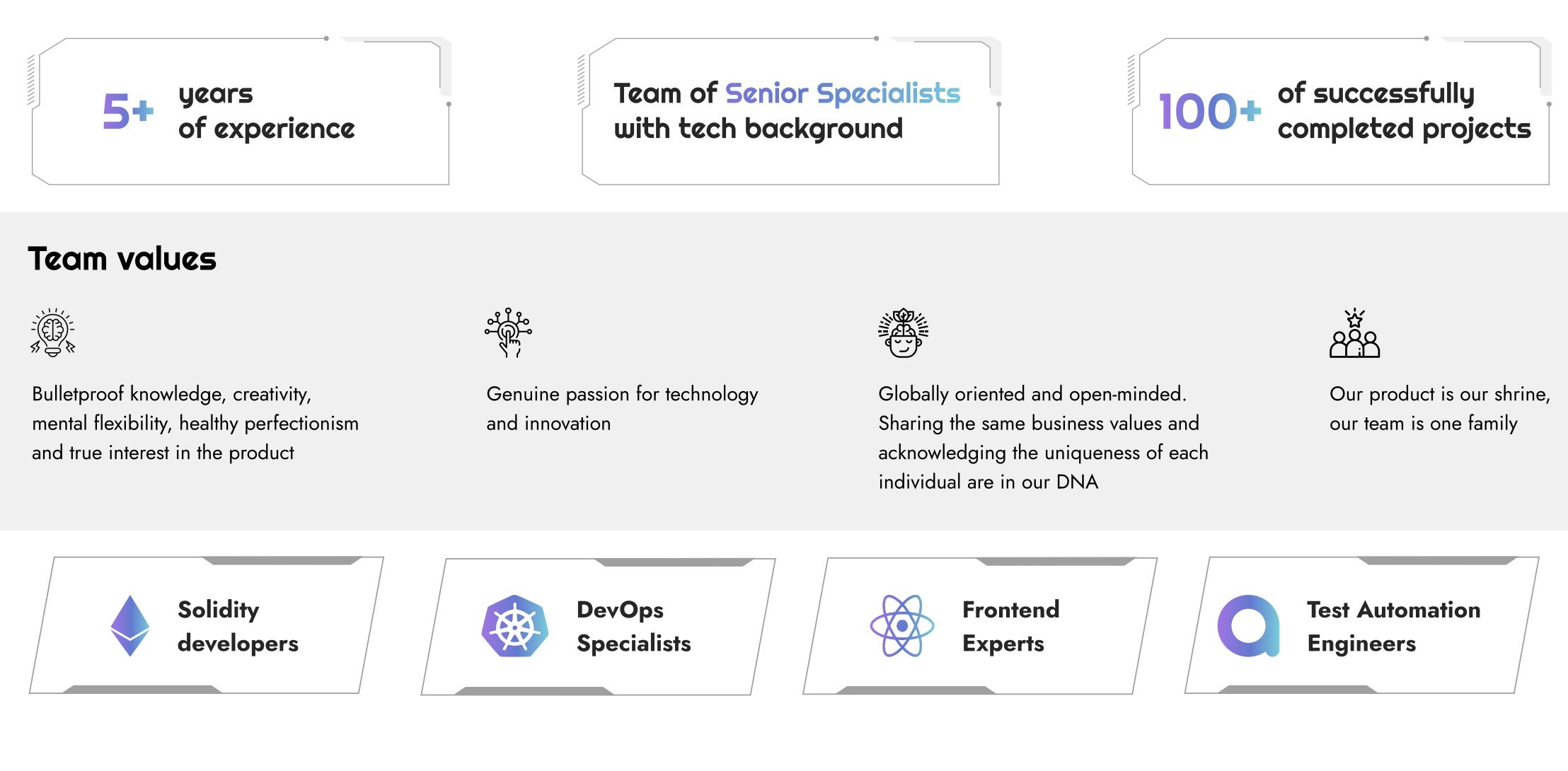
Task: Click the React atom logo
Action: (x=901, y=626)
